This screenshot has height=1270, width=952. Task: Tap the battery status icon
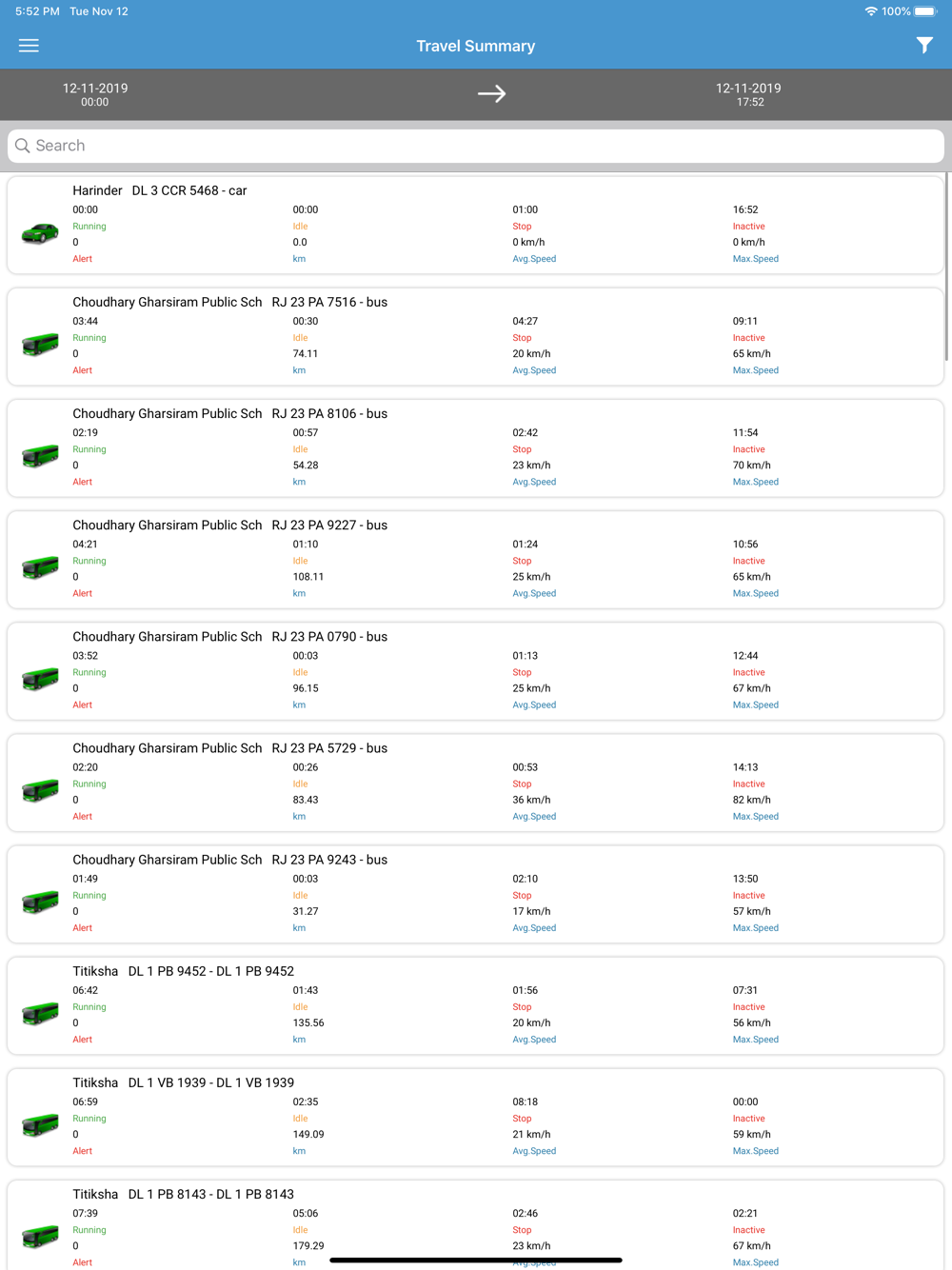click(x=926, y=11)
